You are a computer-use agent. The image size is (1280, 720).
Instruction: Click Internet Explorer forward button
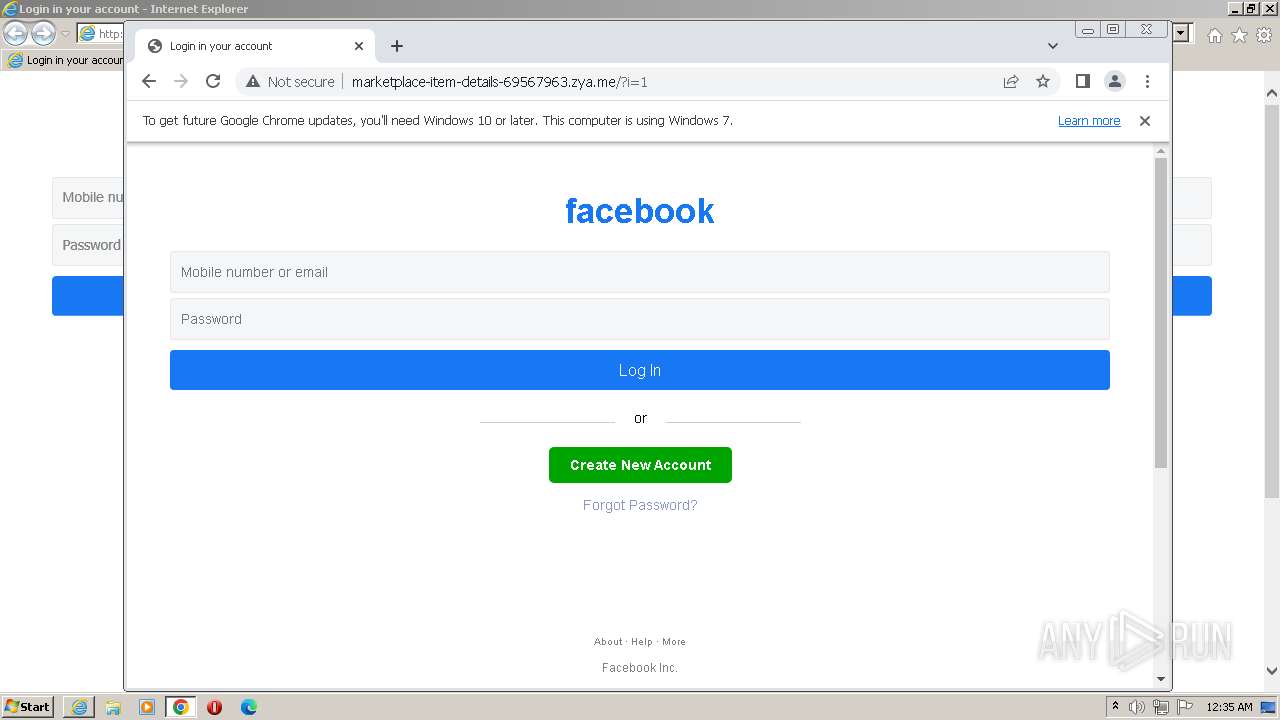click(42, 34)
